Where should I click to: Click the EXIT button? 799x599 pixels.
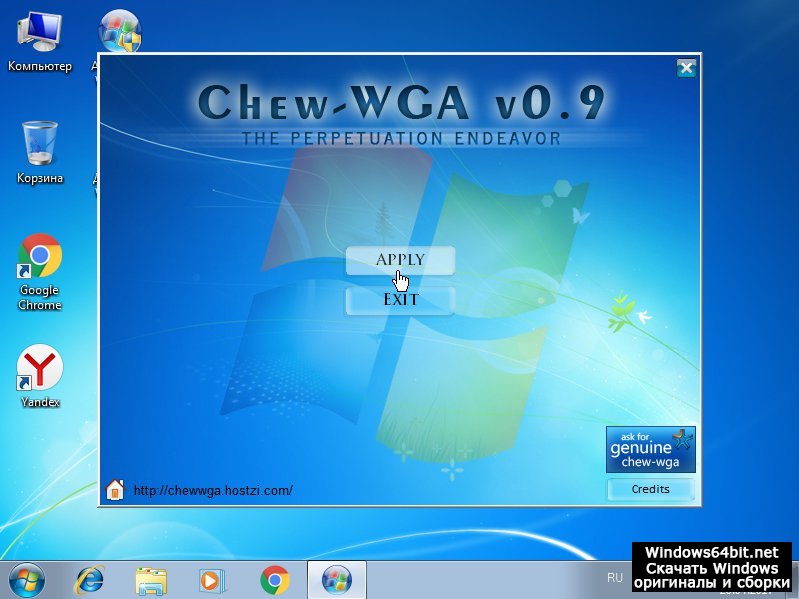(400, 300)
